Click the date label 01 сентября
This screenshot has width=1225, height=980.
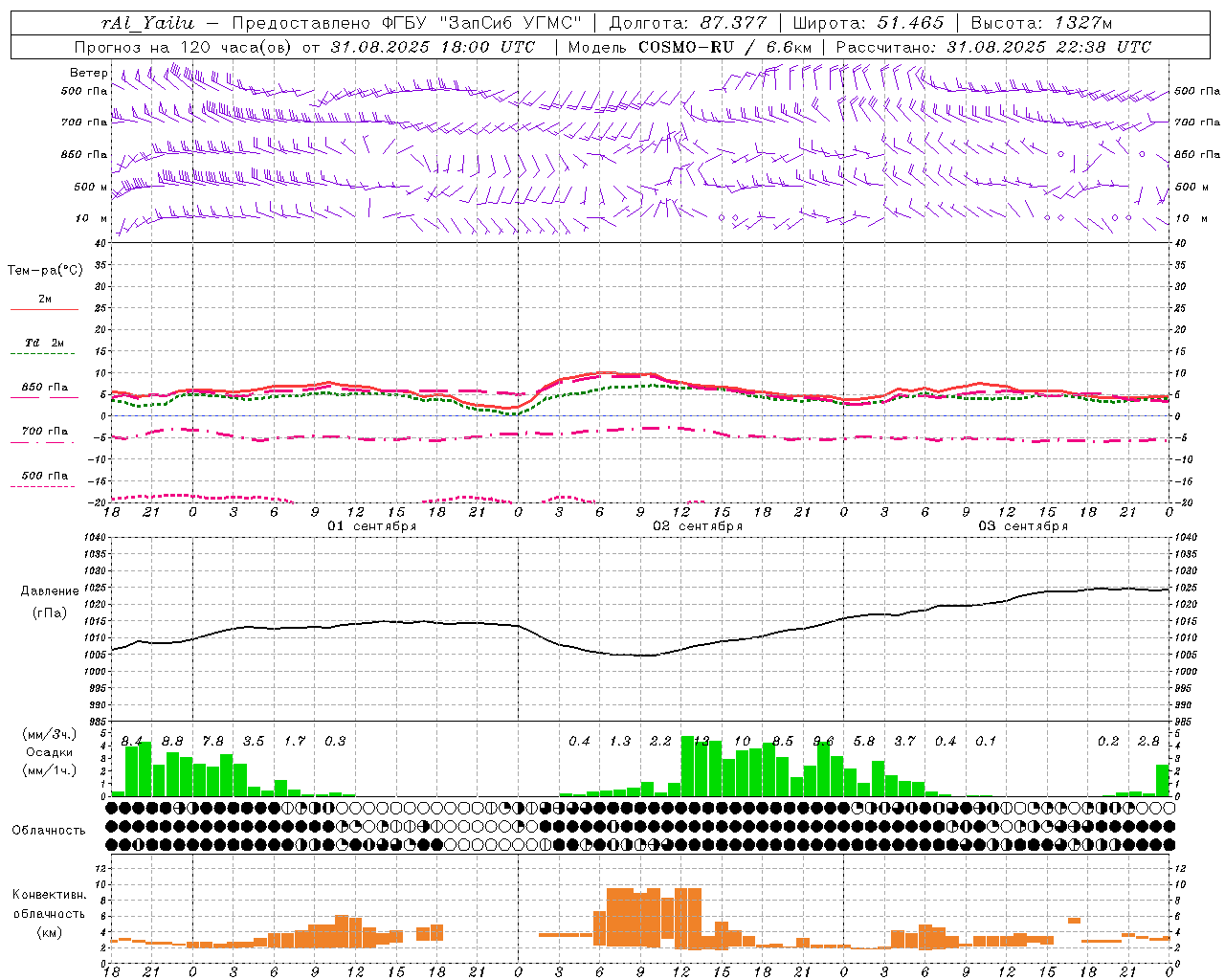pyautogui.click(x=372, y=526)
